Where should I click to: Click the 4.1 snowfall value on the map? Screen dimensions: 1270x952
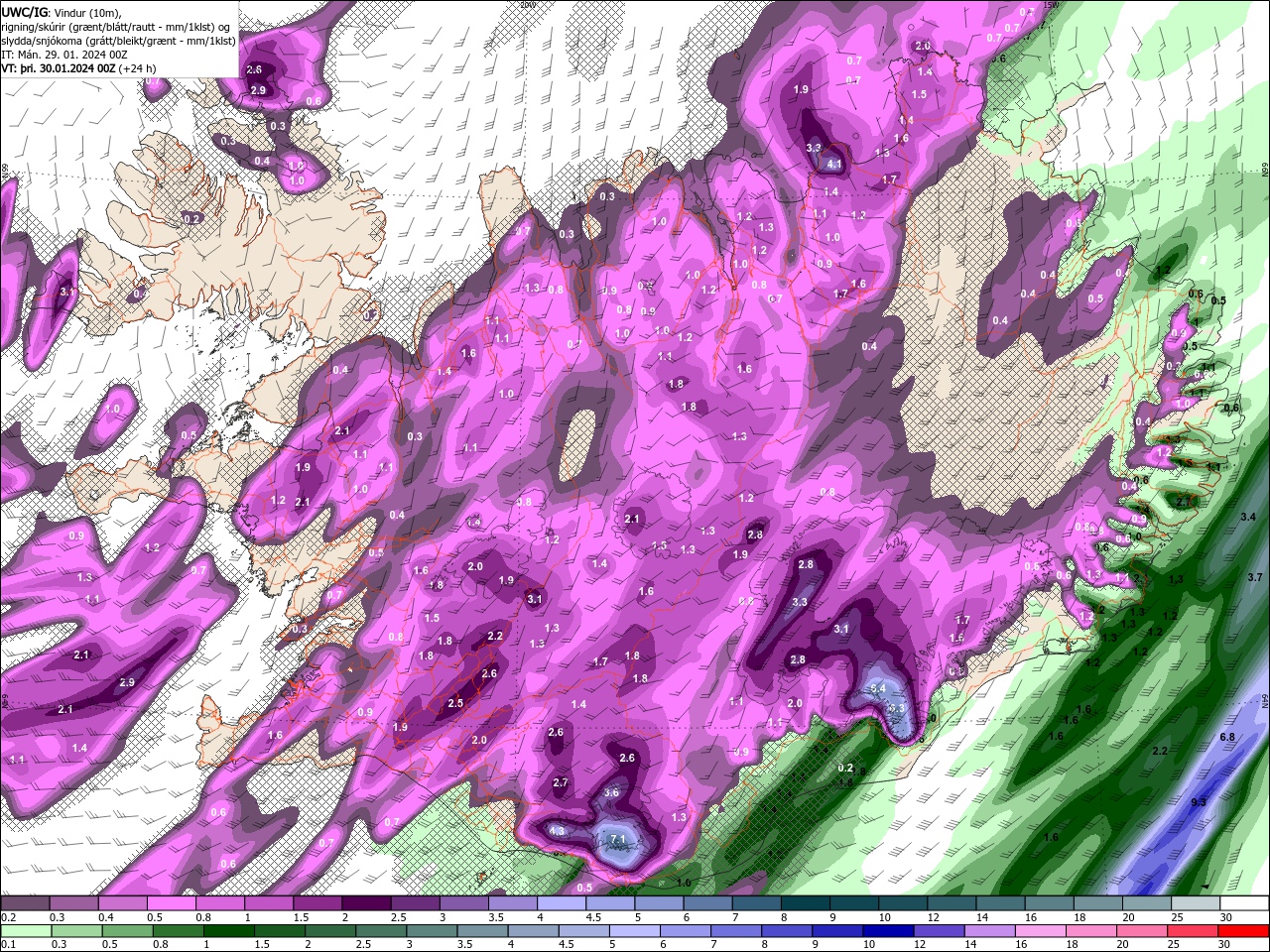point(834,165)
